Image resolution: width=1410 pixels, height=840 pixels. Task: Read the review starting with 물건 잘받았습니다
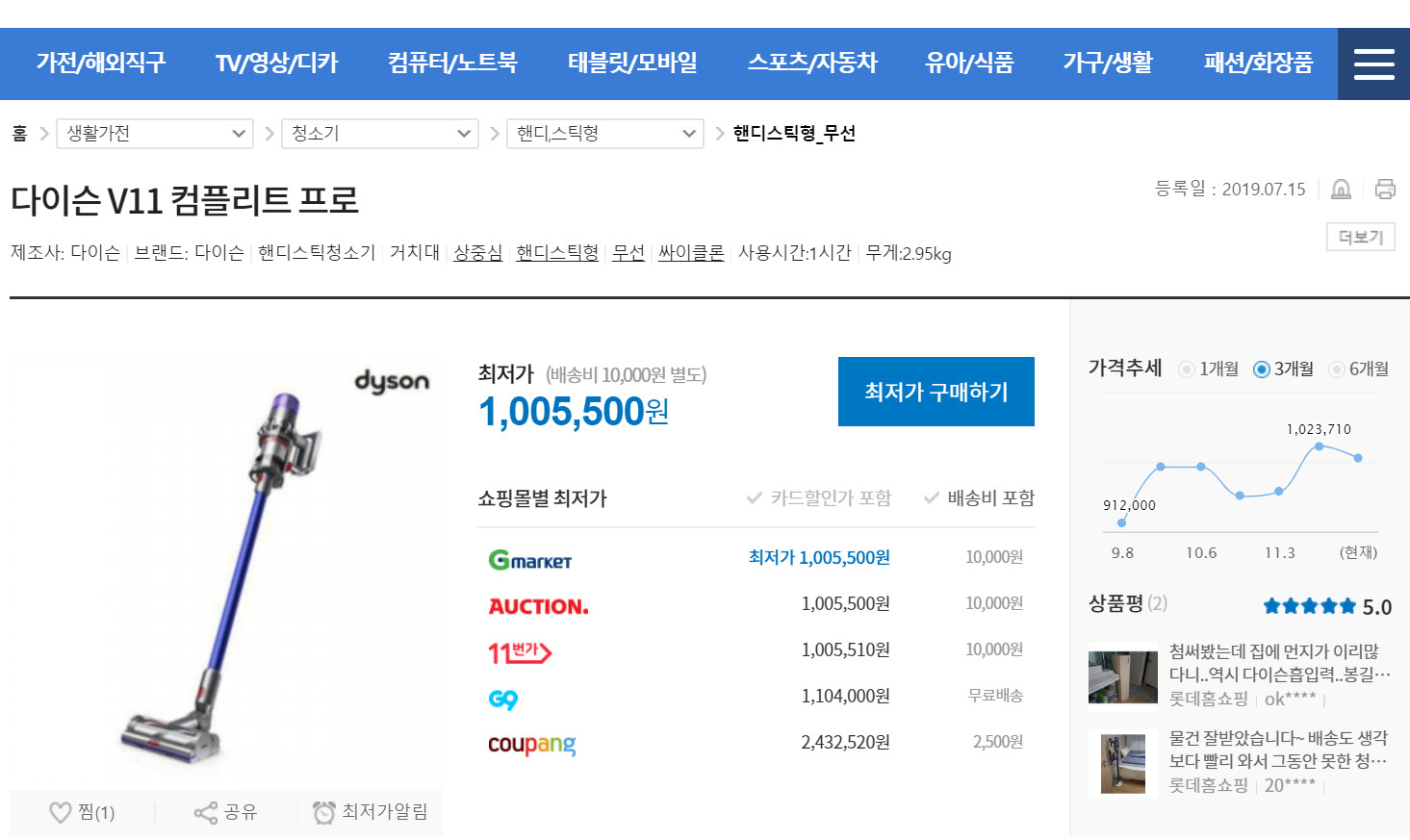pyautogui.click(x=1279, y=750)
